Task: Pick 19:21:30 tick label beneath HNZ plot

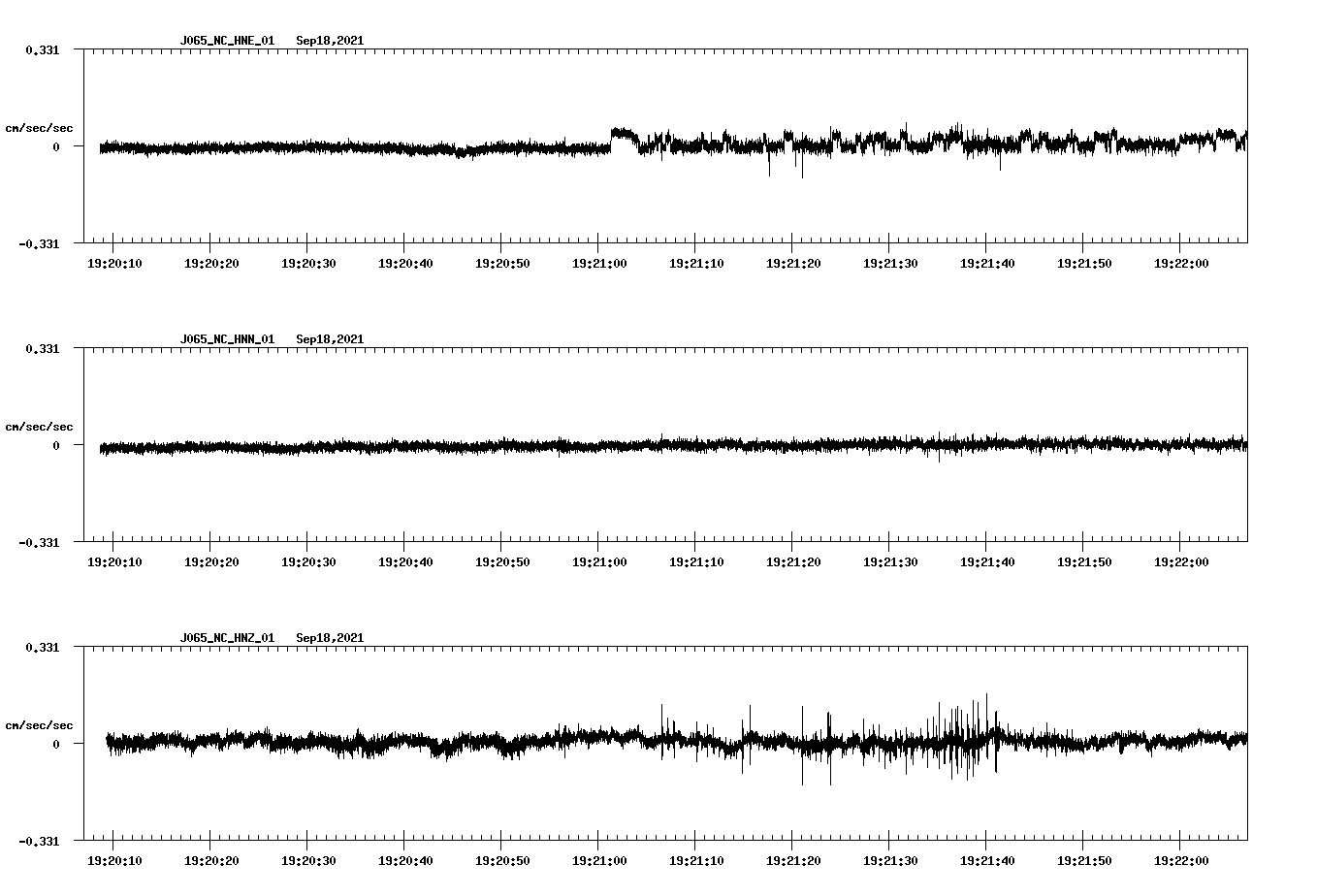Action: [x=889, y=861]
